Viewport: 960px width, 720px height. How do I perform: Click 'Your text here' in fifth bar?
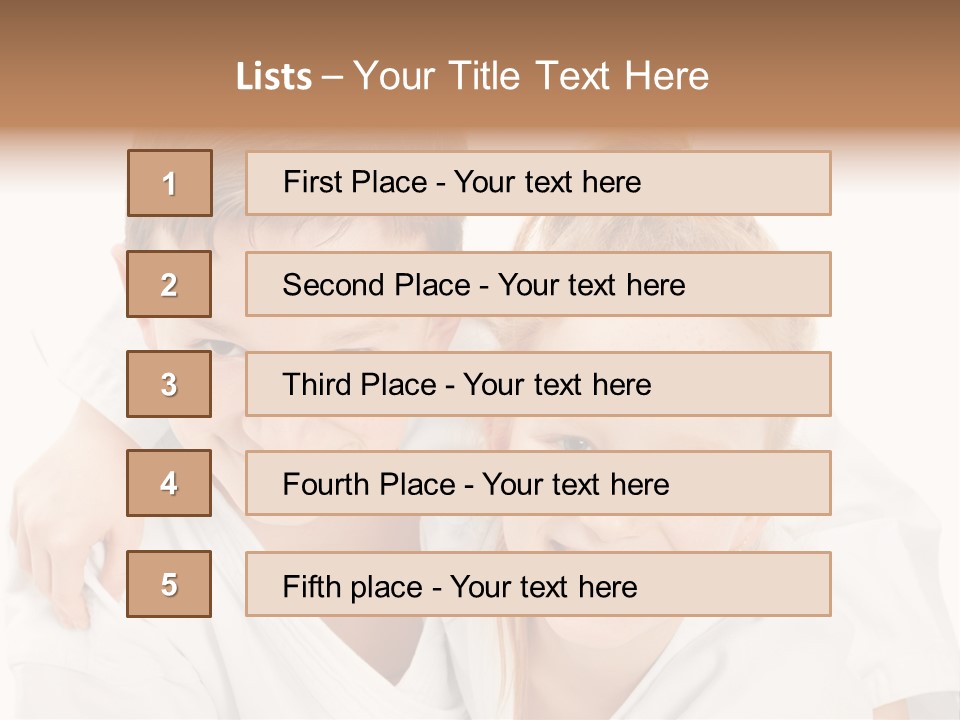point(544,587)
